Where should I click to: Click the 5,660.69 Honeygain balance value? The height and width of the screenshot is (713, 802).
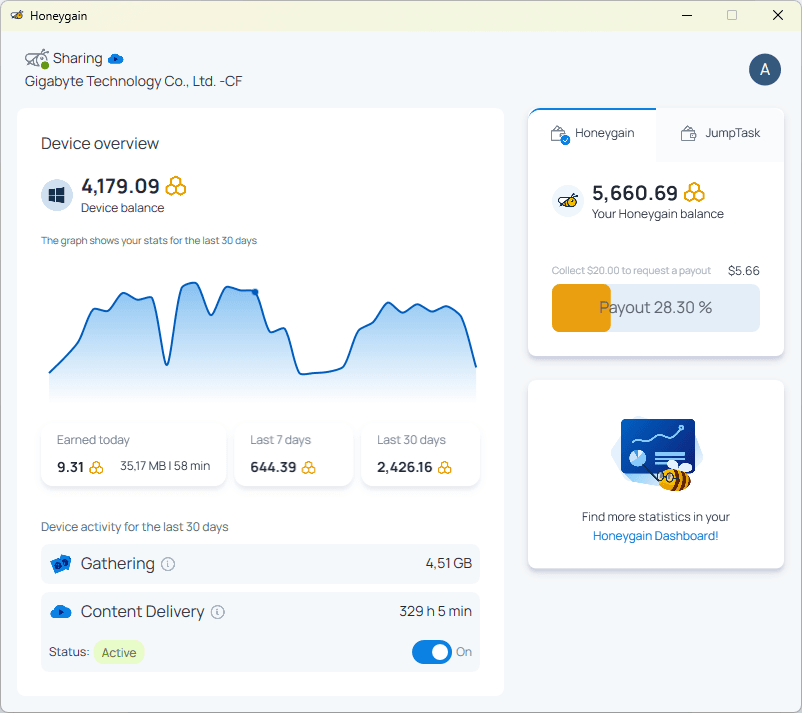635,193
